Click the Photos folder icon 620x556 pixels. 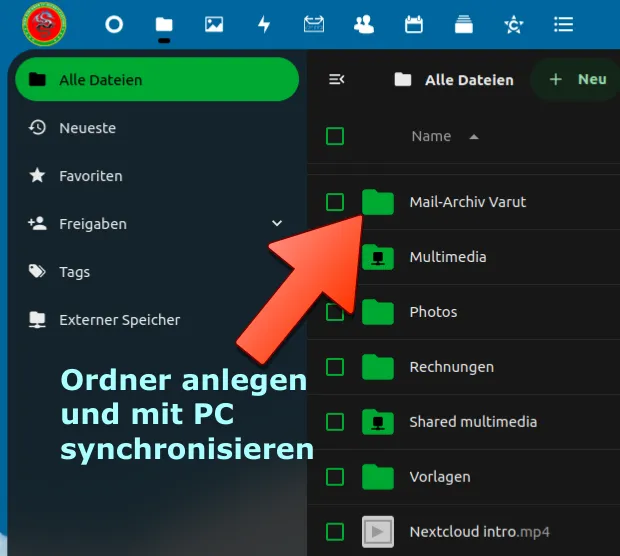pos(378,312)
